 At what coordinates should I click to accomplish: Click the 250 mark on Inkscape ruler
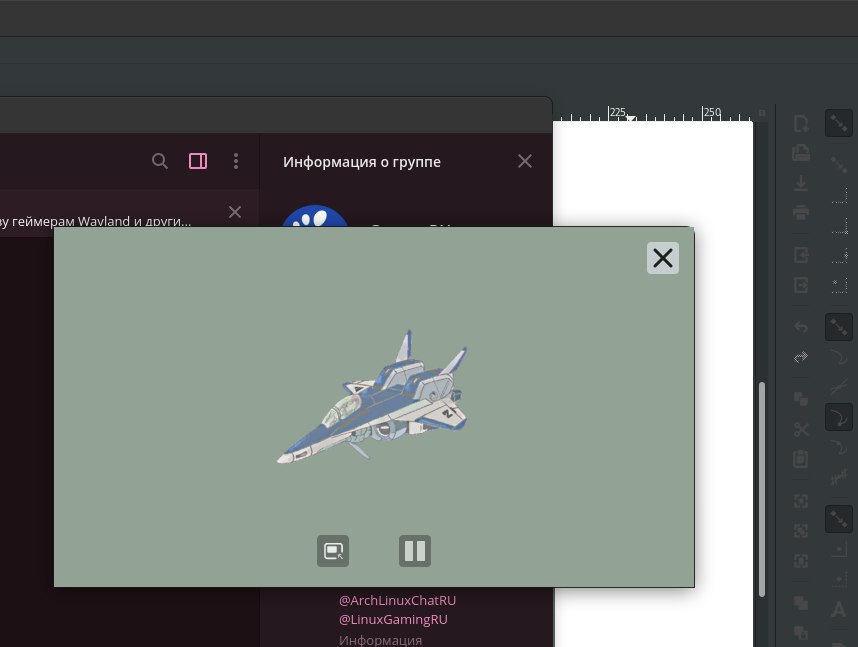point(712,112)
